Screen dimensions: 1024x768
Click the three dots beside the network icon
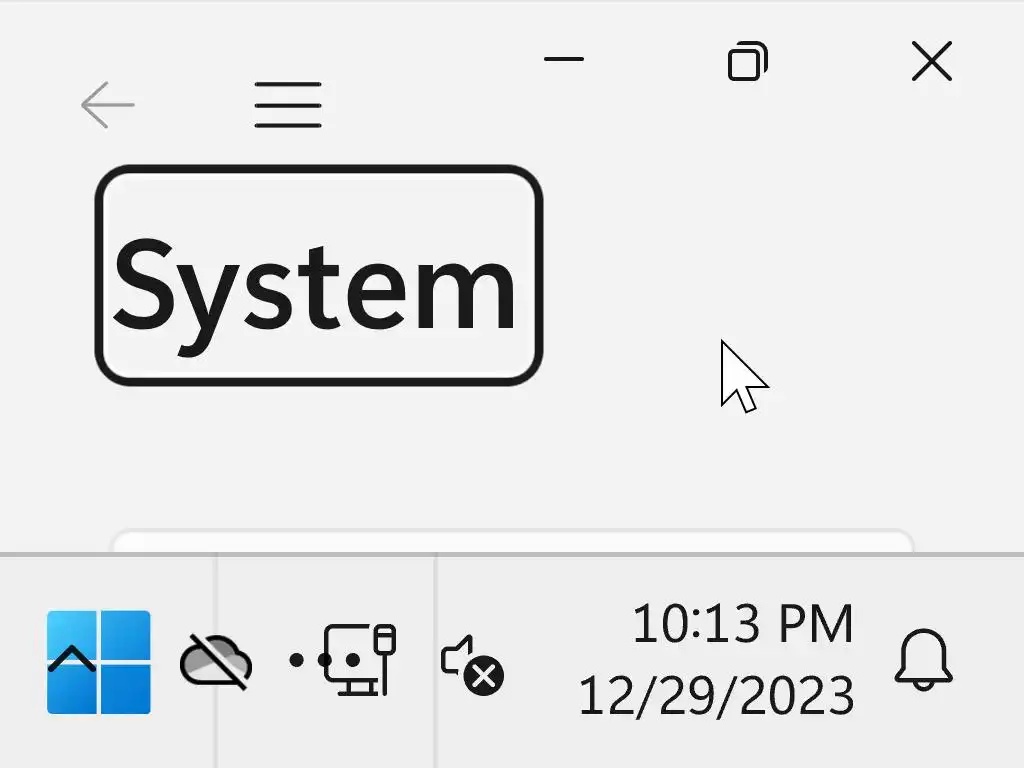coord(325,660)
